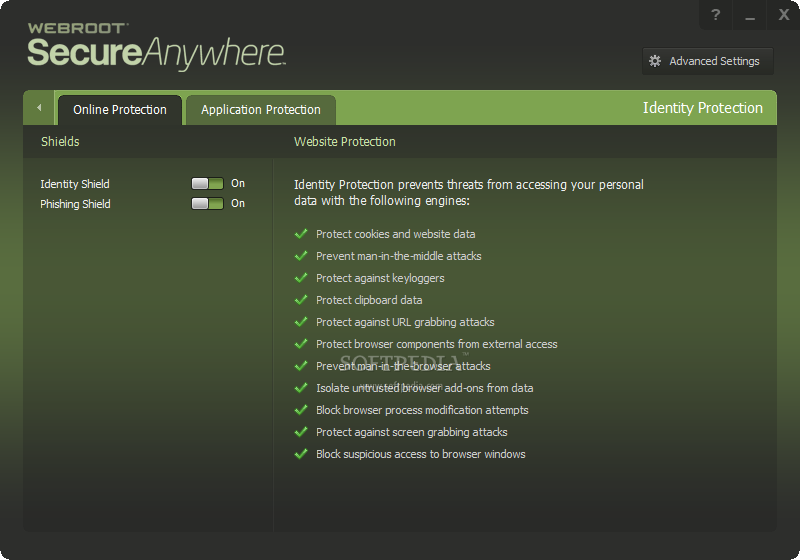Click text 'Prevent man-in-the-middle attacks'
The height and width of the screenshot is (560, 800).
[x=398, y=256]
